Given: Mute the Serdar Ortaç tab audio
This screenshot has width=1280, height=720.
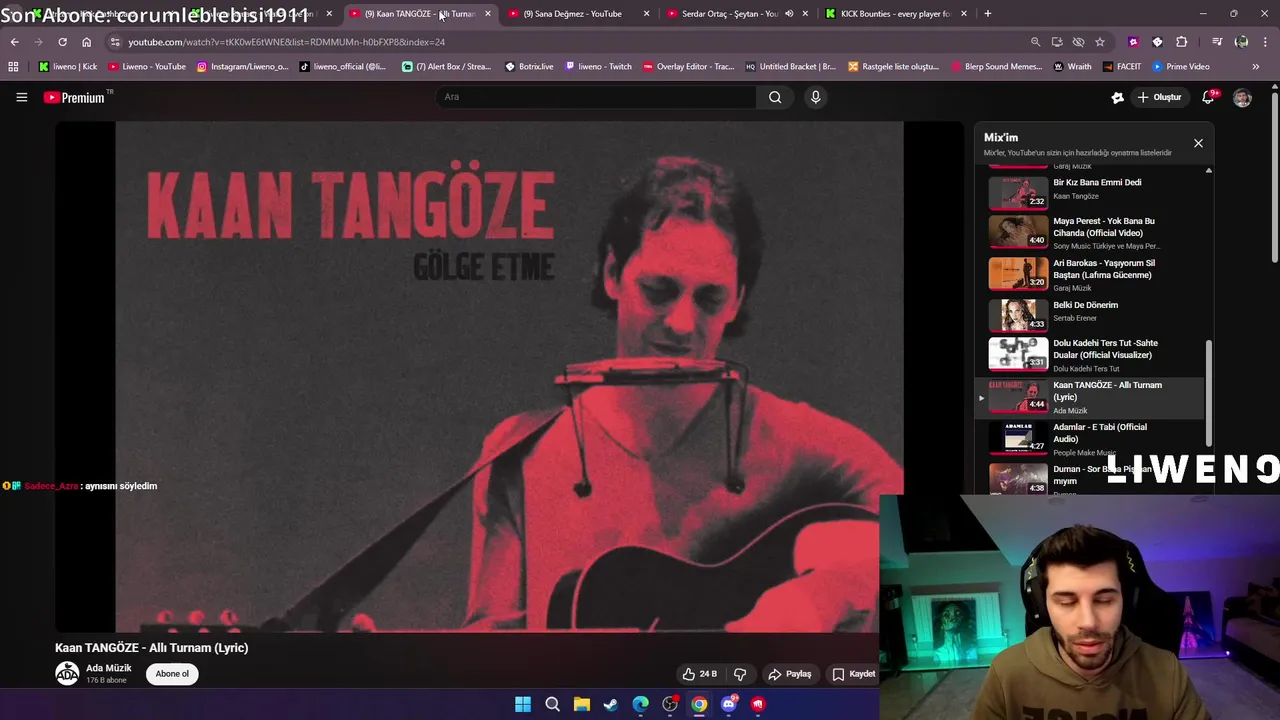Looking at the screenshot, I should click(789, 14).
